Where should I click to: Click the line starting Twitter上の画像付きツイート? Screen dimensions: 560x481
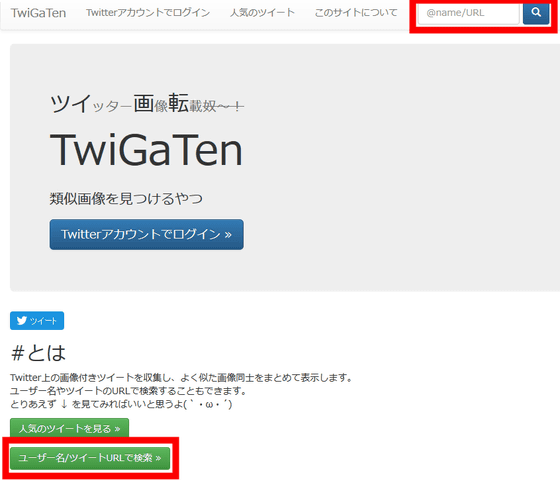[181, 377]
